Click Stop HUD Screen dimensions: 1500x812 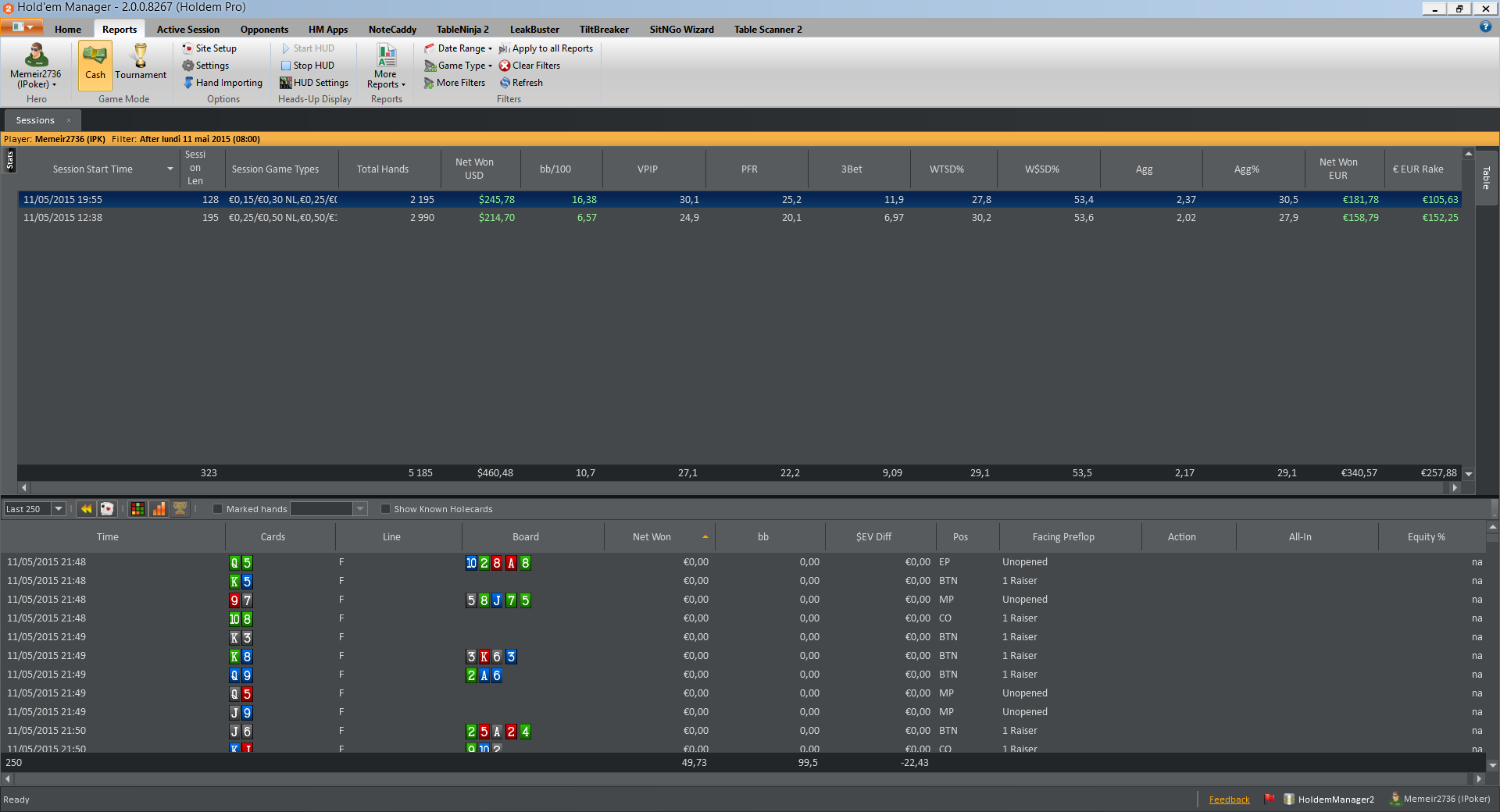307,66
